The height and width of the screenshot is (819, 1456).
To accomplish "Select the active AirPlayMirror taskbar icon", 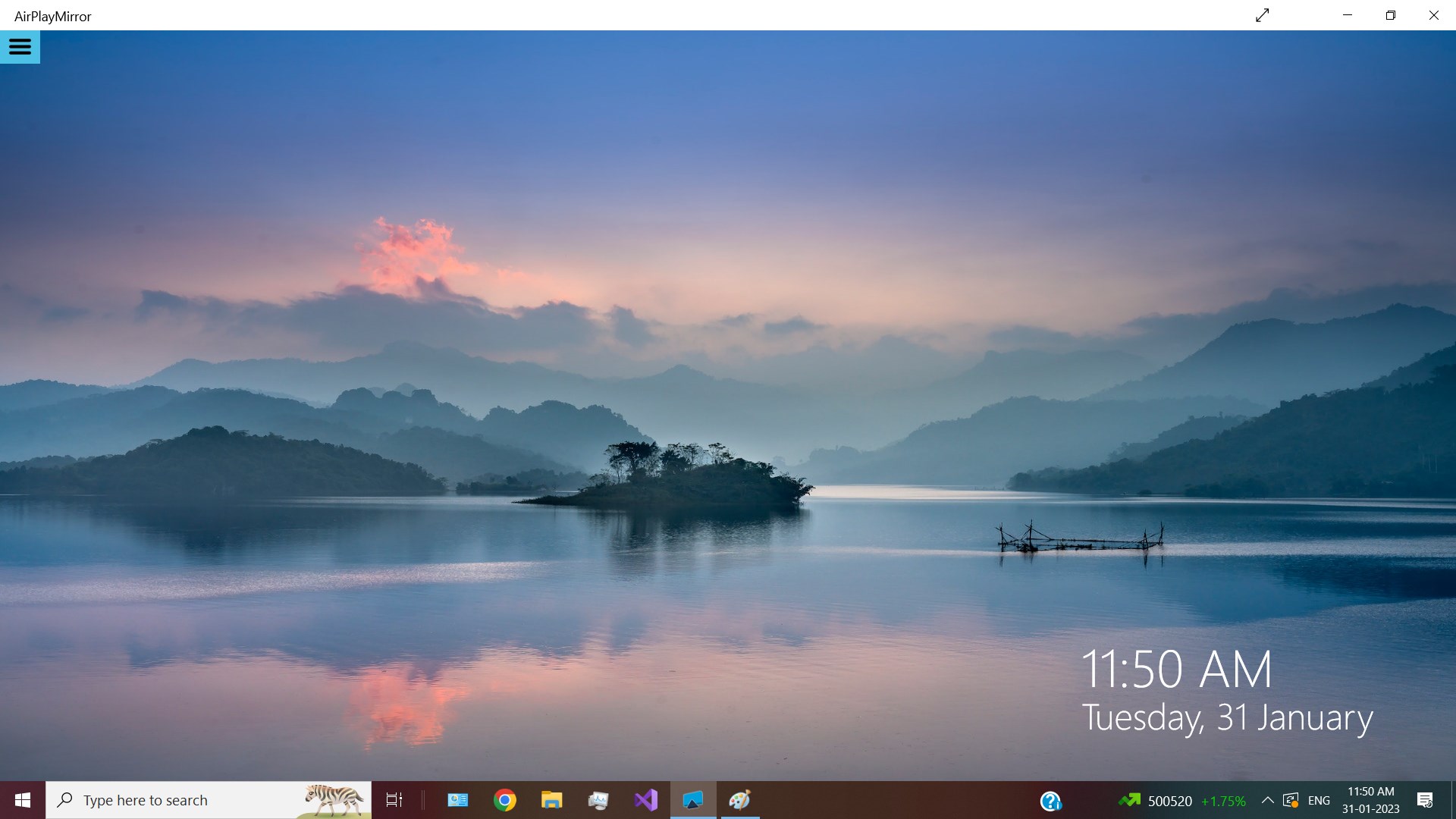I will point(694,800).
